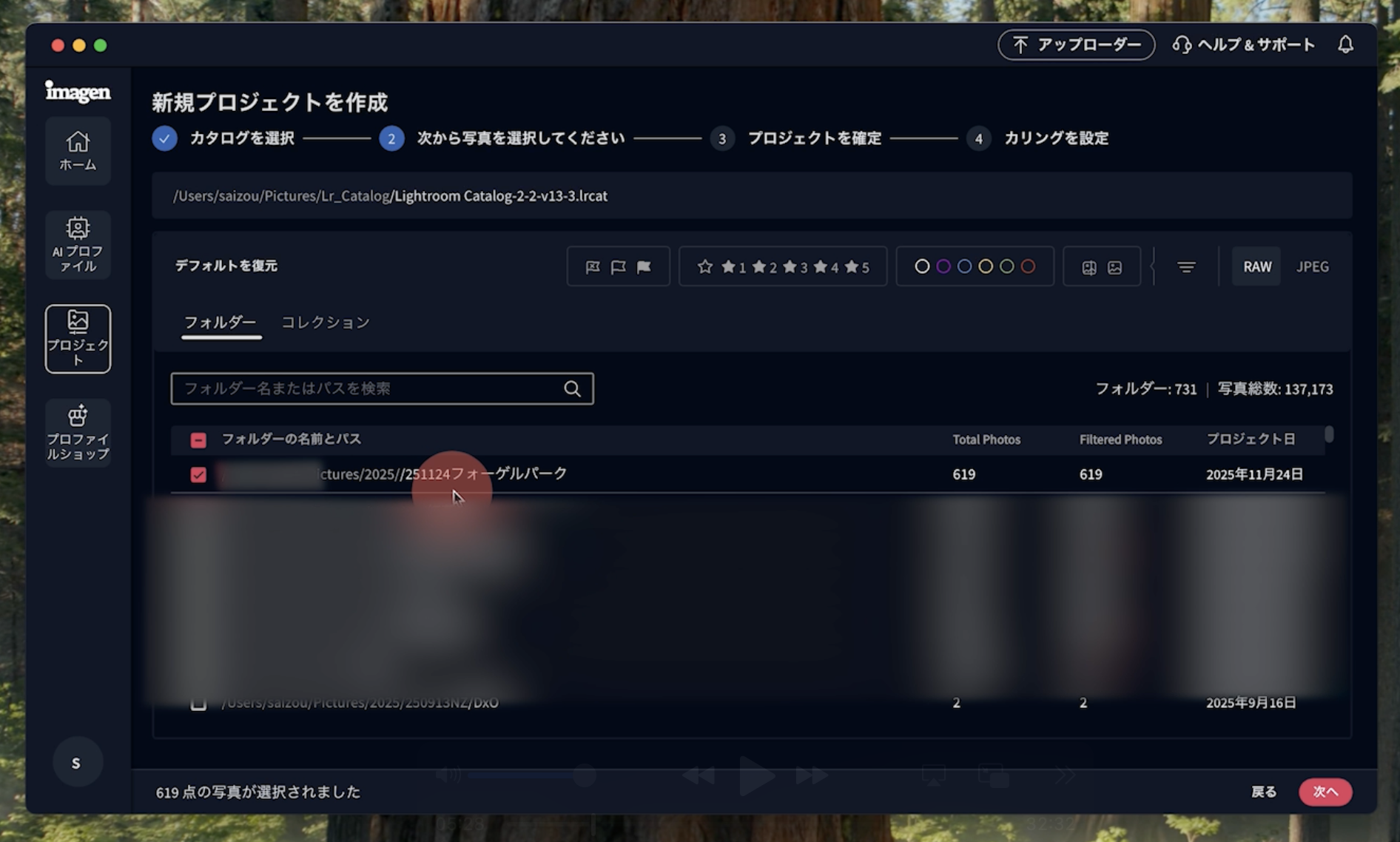Viewport: 1400px width, 842px height.
Task: Collapse the filter bar bracket handle
Action: pyautogui.click(x=1153, y=267)
